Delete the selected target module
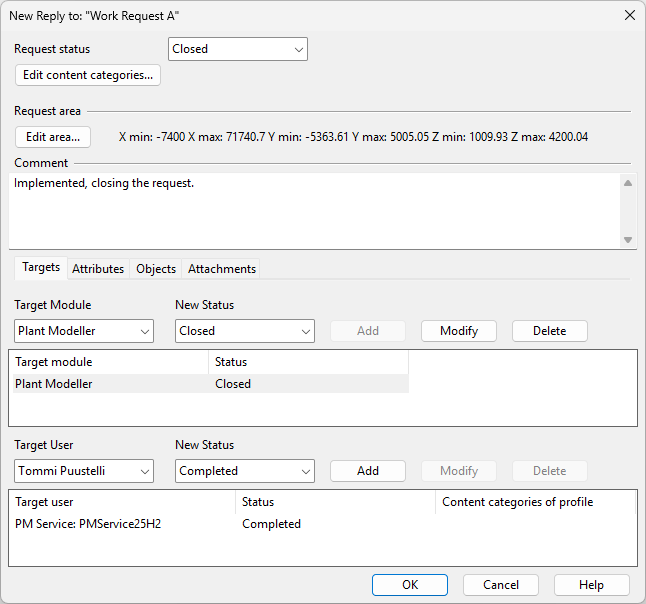 549,331
